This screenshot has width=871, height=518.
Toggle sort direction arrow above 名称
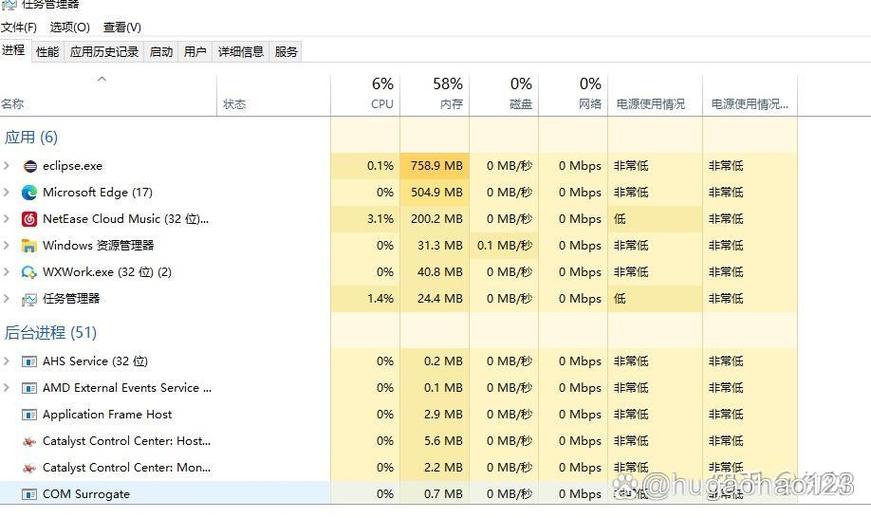click(x=102, y=79)
